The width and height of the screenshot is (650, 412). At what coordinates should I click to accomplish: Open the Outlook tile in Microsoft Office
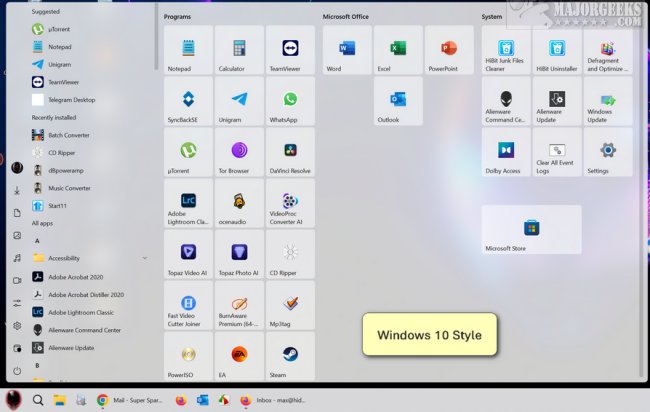point(398,101)
